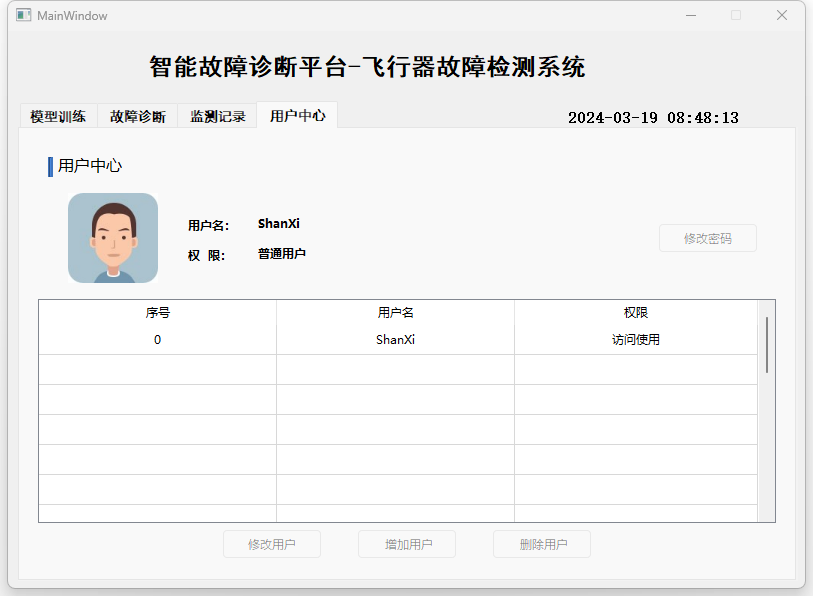Click the table's vertical scrollbar handle
The height and width of the screenshot is (596, 813).
pos(767,345)
